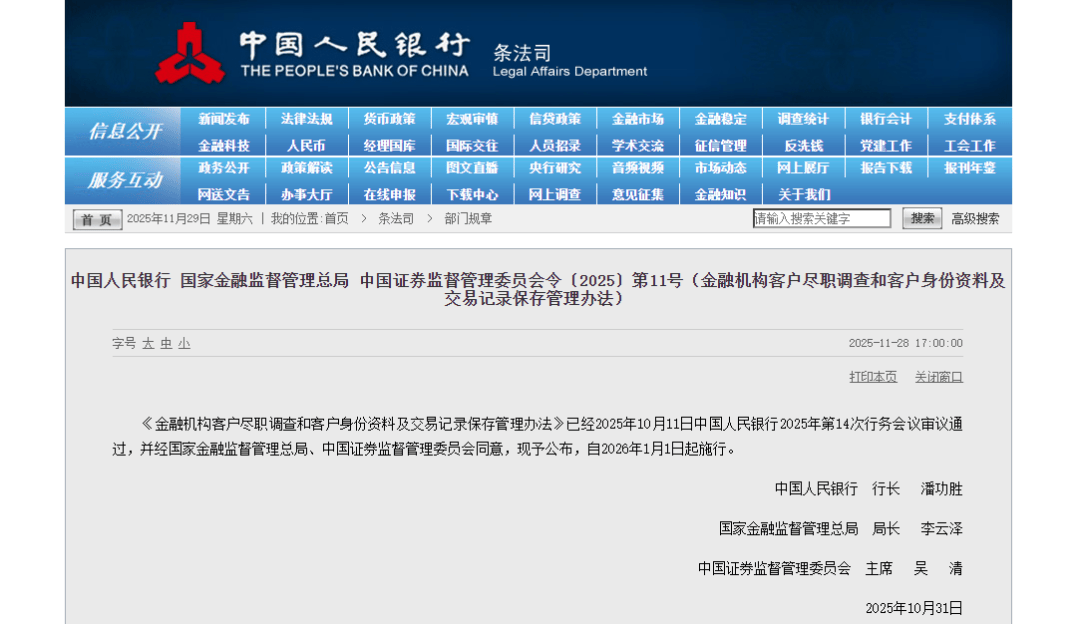Viewport: 1080px width, 624px height.
Task: Open 高级搜索 advanced search link
Action: [975, 218]
